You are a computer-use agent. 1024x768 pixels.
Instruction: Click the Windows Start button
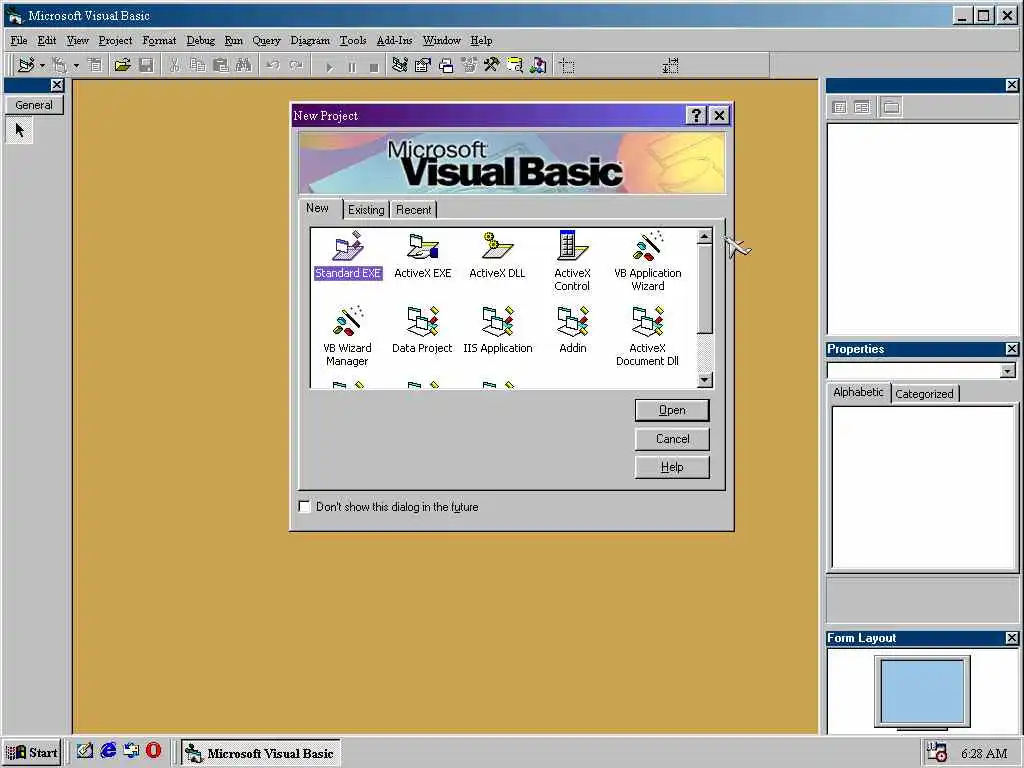32,753
